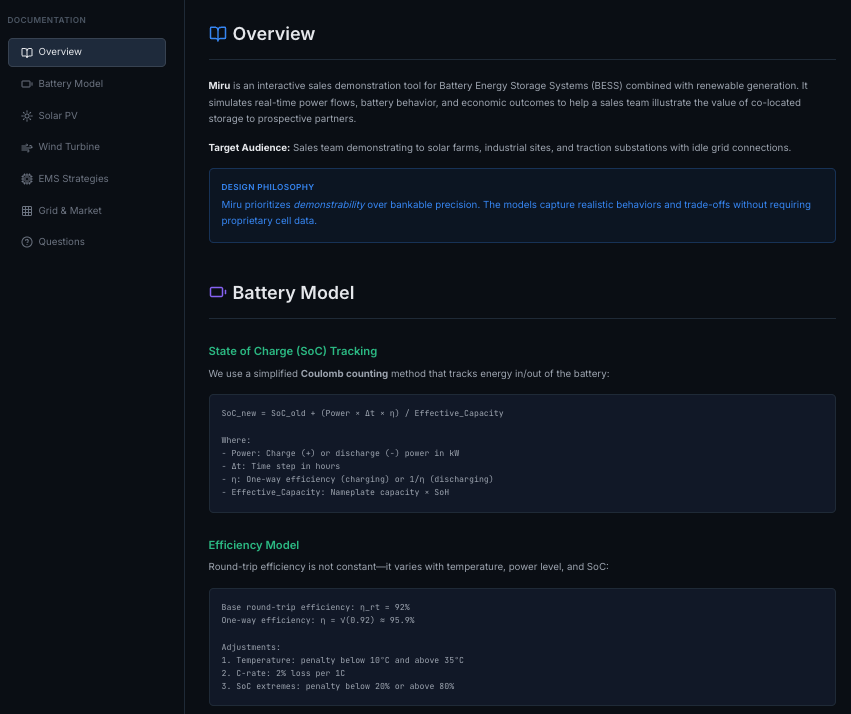
Task: Click the DESIGN PHILOSOPHY callout box
Action: coord(521,203)
